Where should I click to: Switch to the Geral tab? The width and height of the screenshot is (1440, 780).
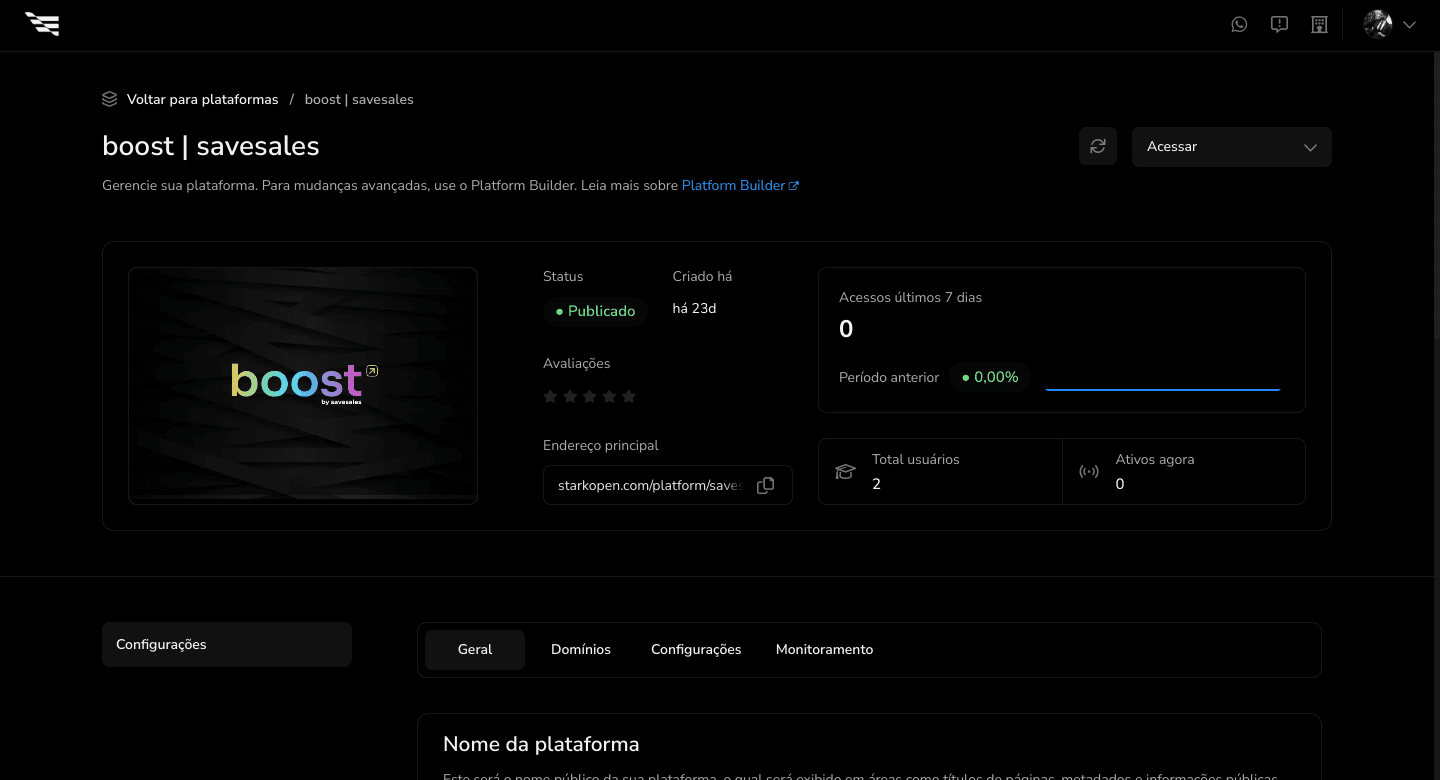pyautogui.click(x=475, y=649)
